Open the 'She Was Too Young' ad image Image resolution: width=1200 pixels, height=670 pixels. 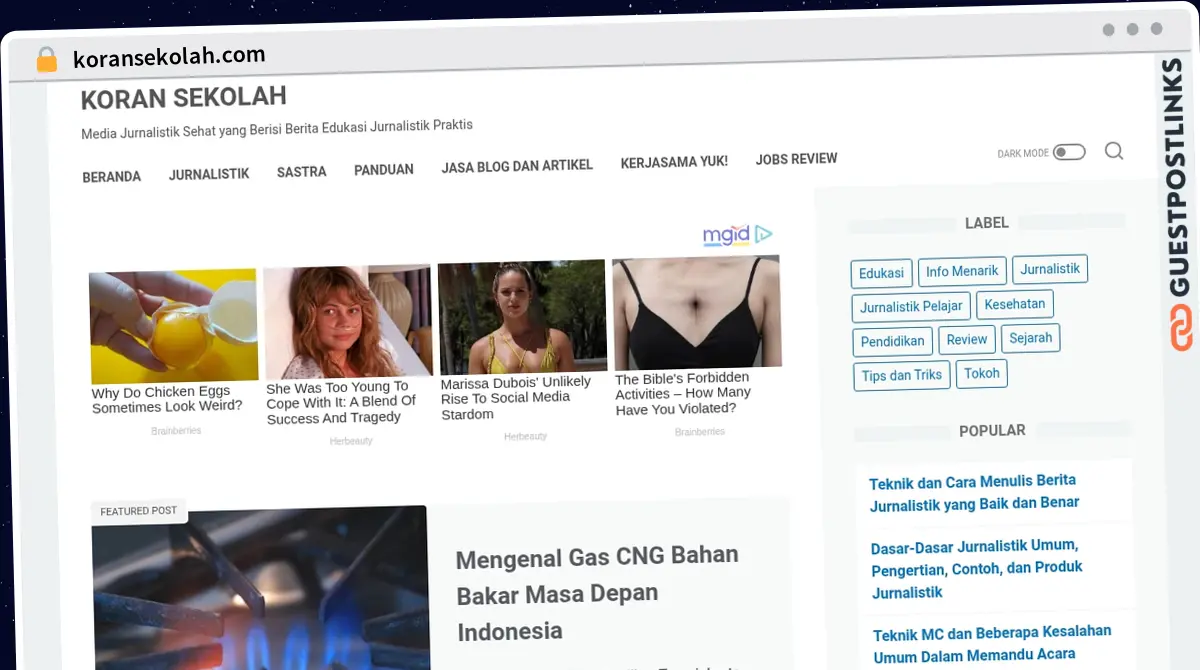(348, 322)
